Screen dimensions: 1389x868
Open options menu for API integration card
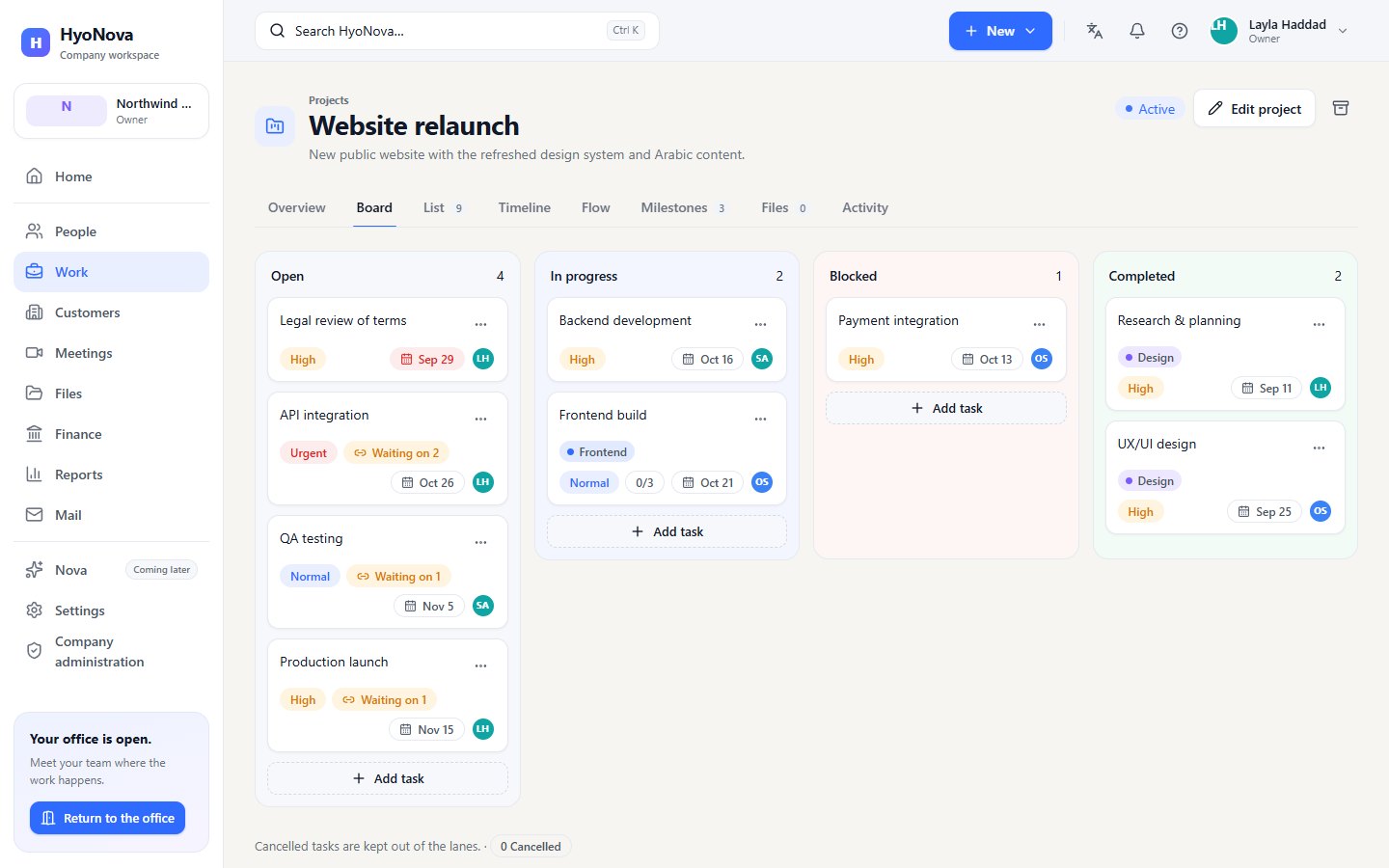[x=481, y=419]
